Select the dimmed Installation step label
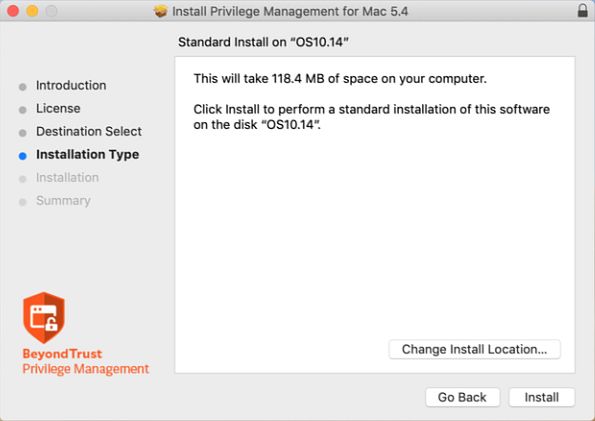The width and height of the screenshot is (595, 421). (x=67, y=178)
